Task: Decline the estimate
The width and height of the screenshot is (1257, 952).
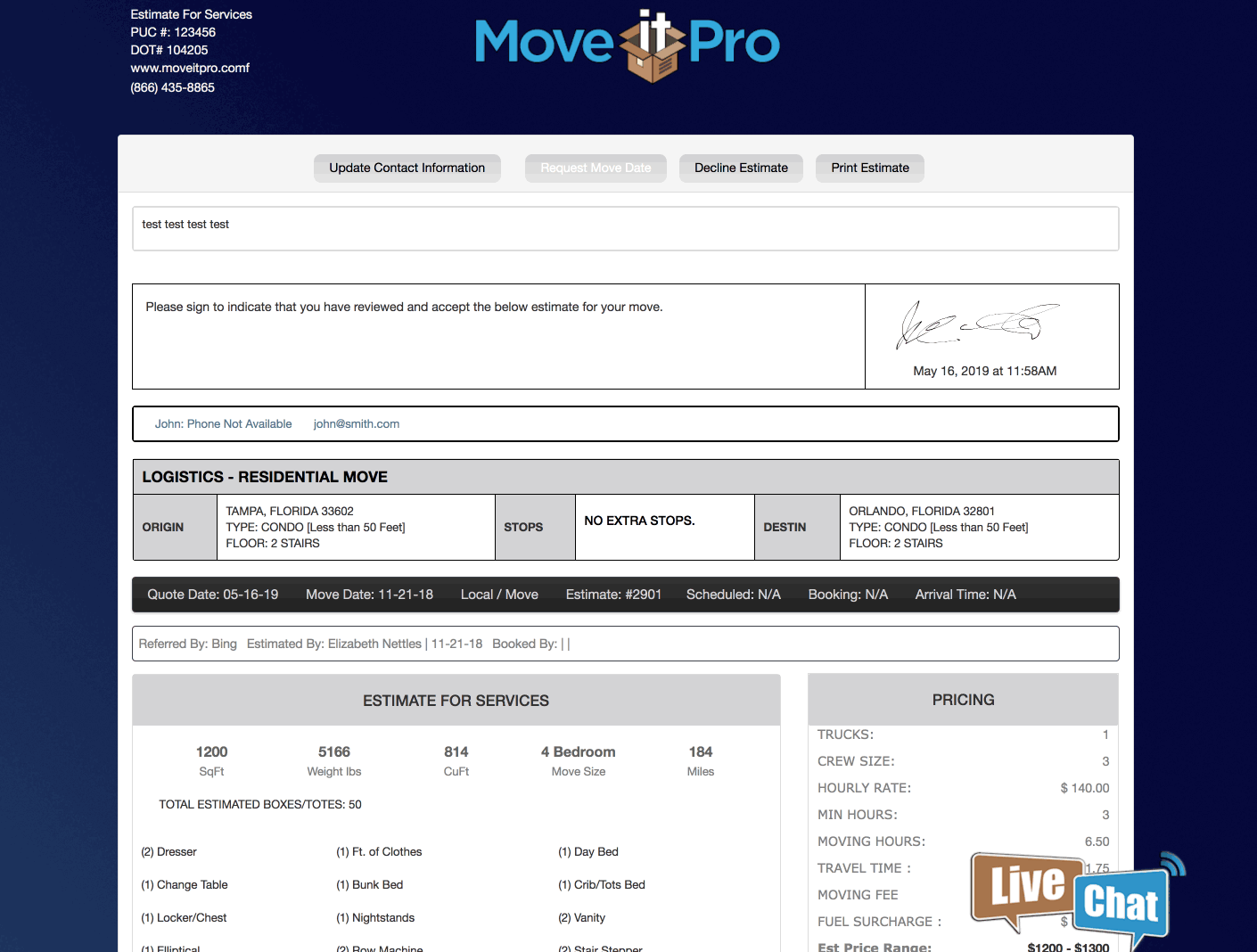Action: pyautogui.click(x=741, y=168)
